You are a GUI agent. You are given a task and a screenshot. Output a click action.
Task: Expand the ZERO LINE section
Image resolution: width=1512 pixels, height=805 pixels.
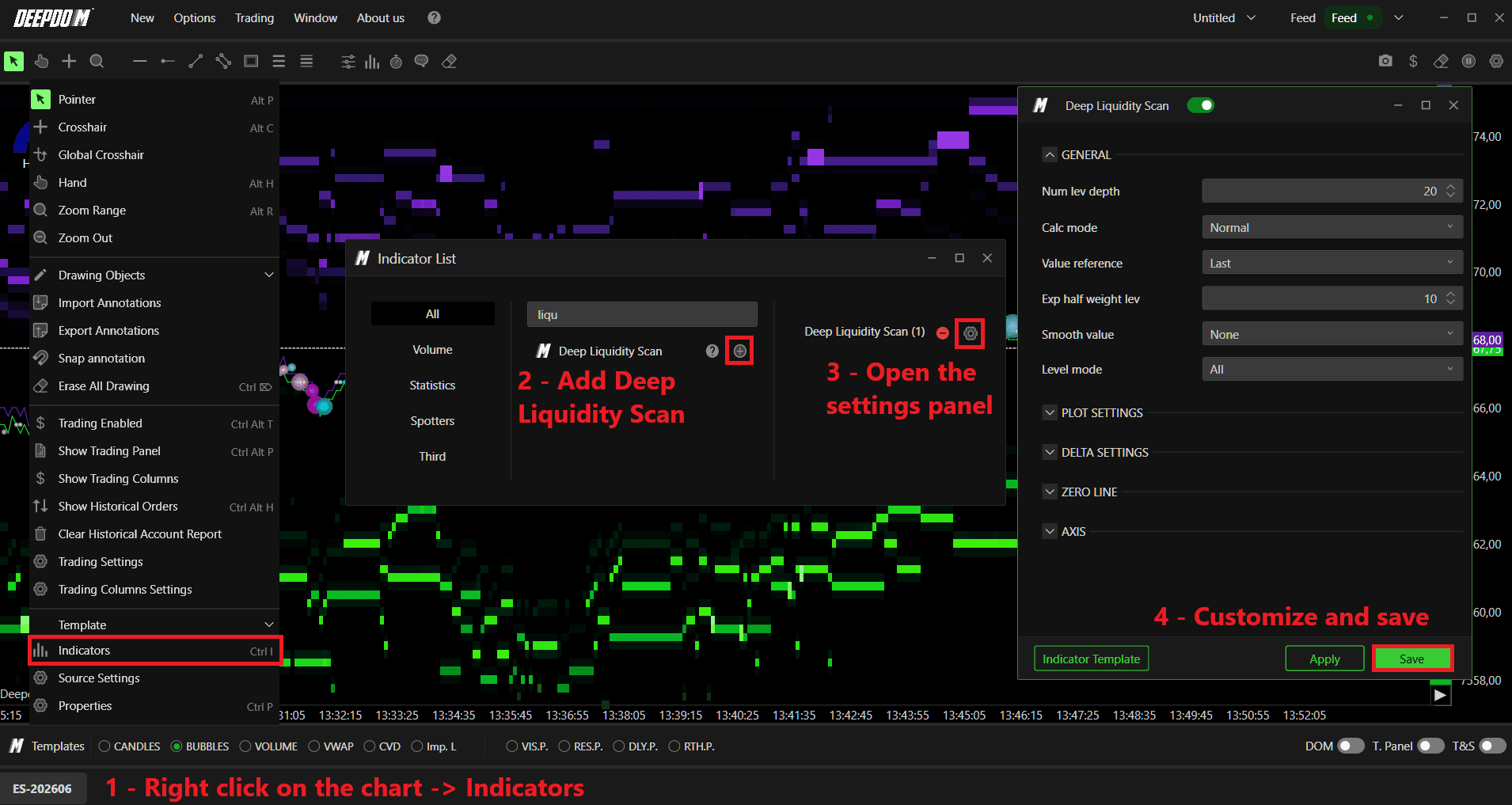coord(1050,492)
